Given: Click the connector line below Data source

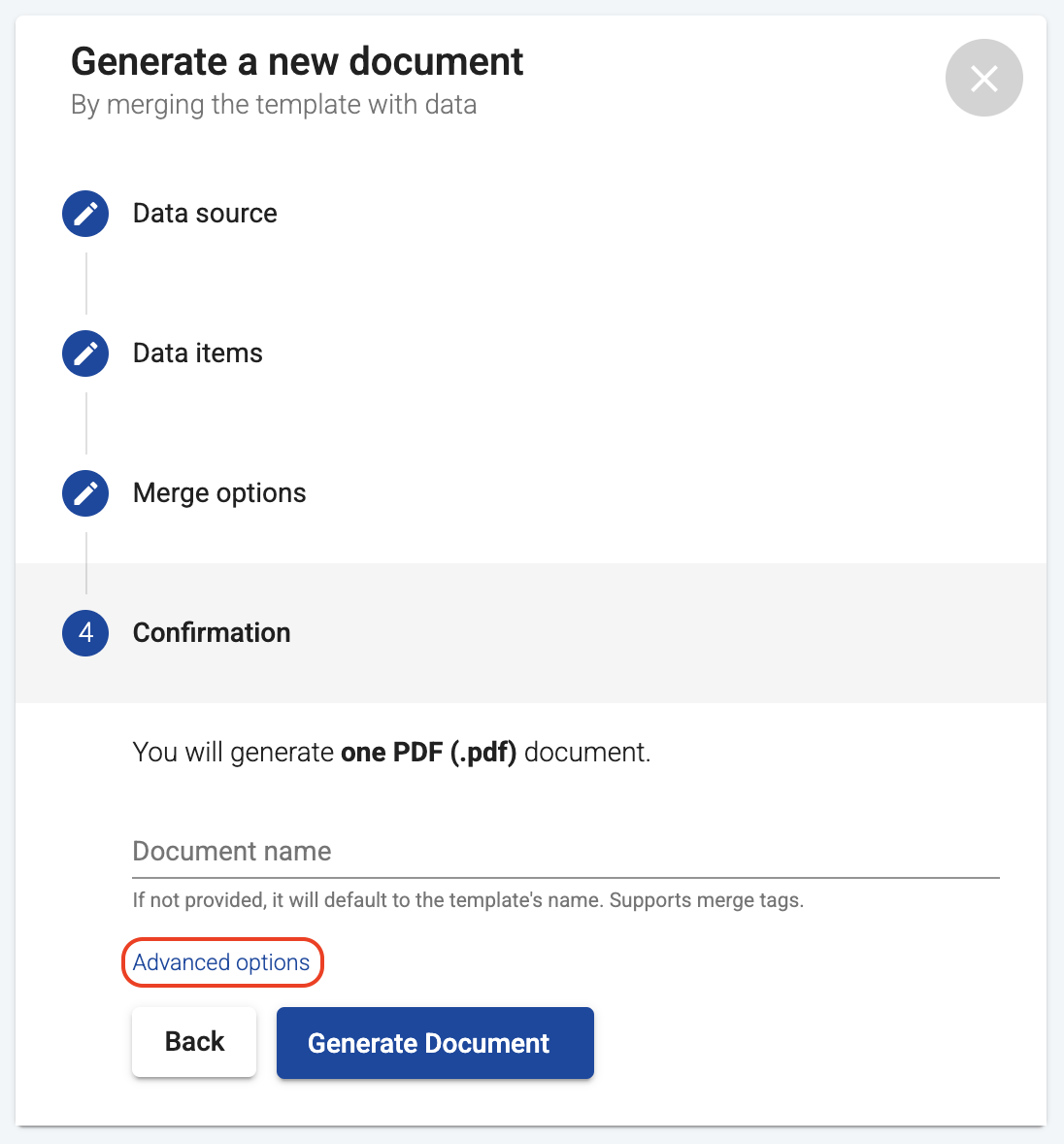Looking at the screenshot, I should point(86,284).
